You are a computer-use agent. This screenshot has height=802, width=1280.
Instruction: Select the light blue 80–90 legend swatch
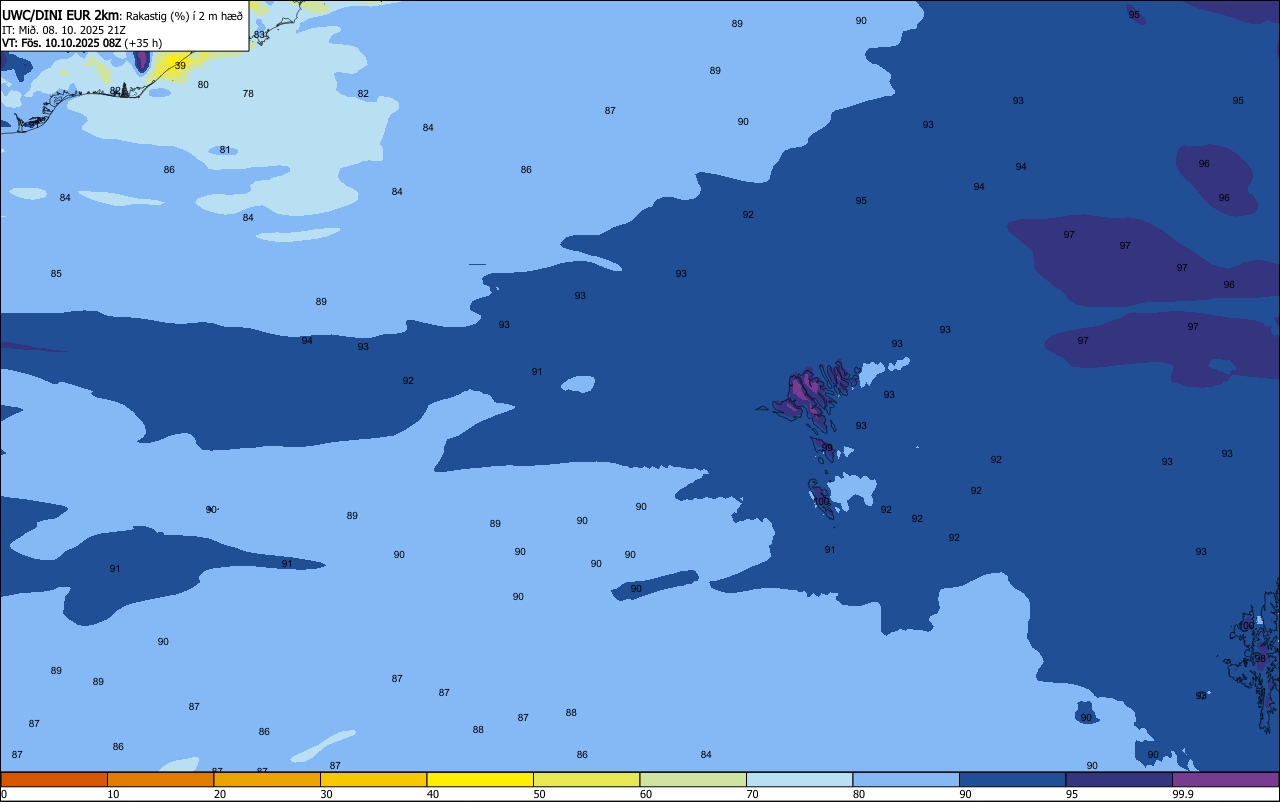coord(906,779)
